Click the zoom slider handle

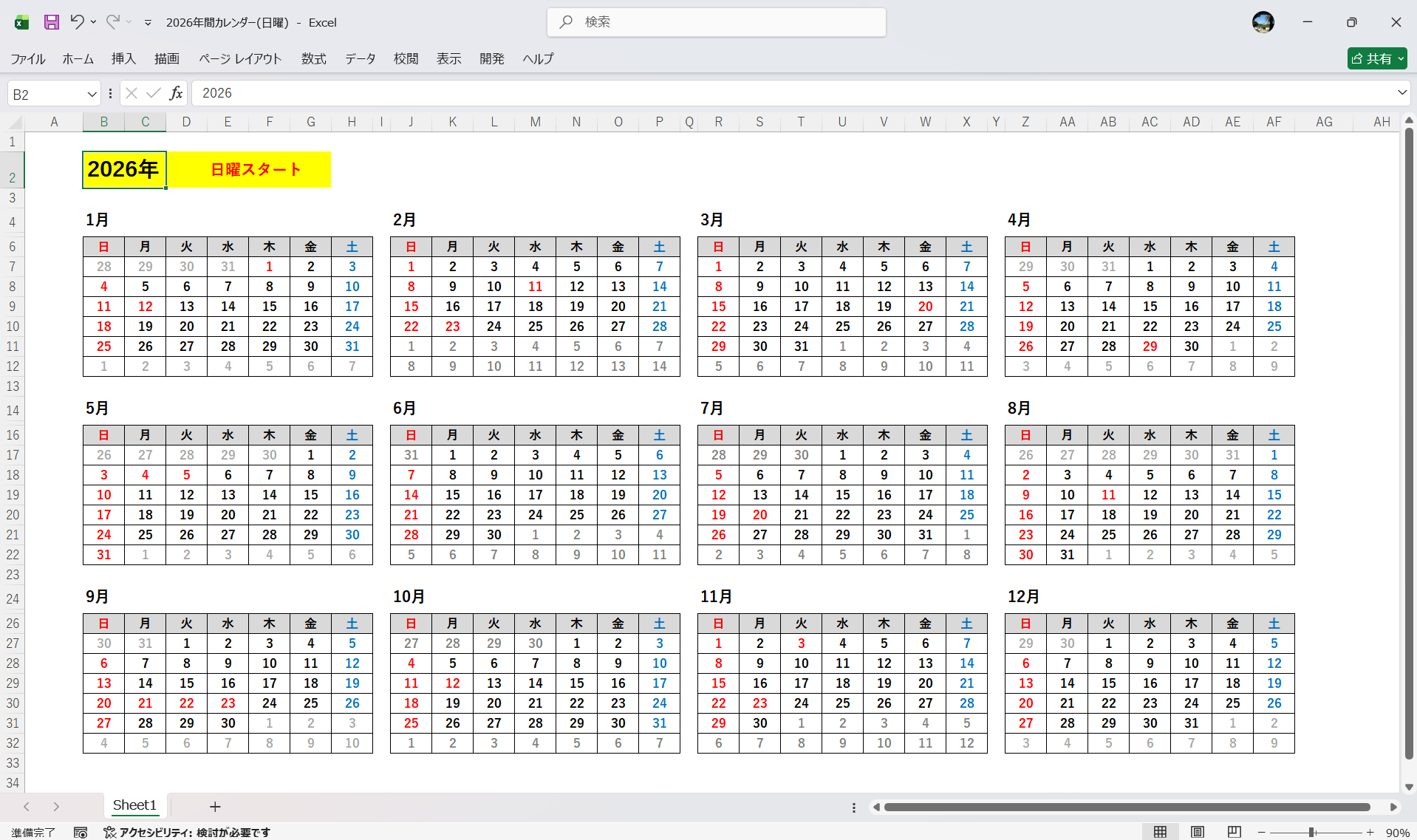[1312, 833]
